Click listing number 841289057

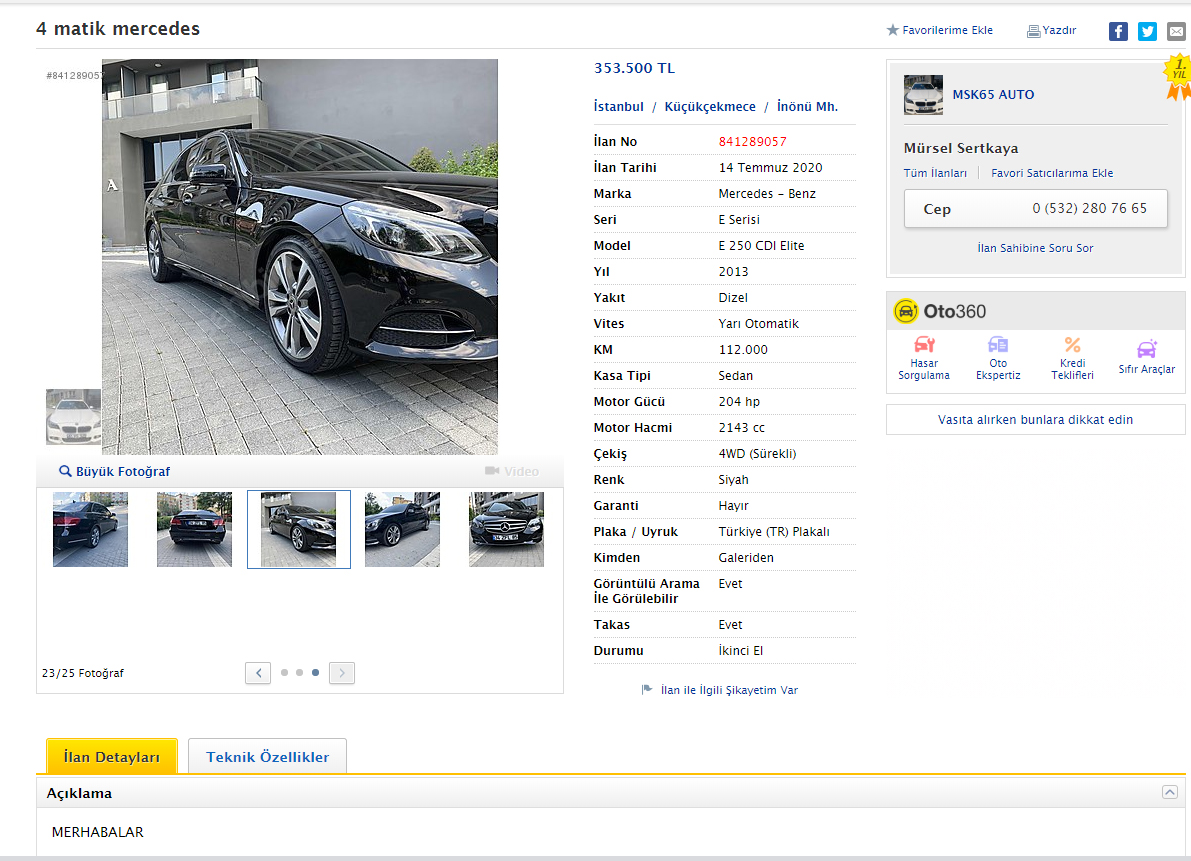753,142
